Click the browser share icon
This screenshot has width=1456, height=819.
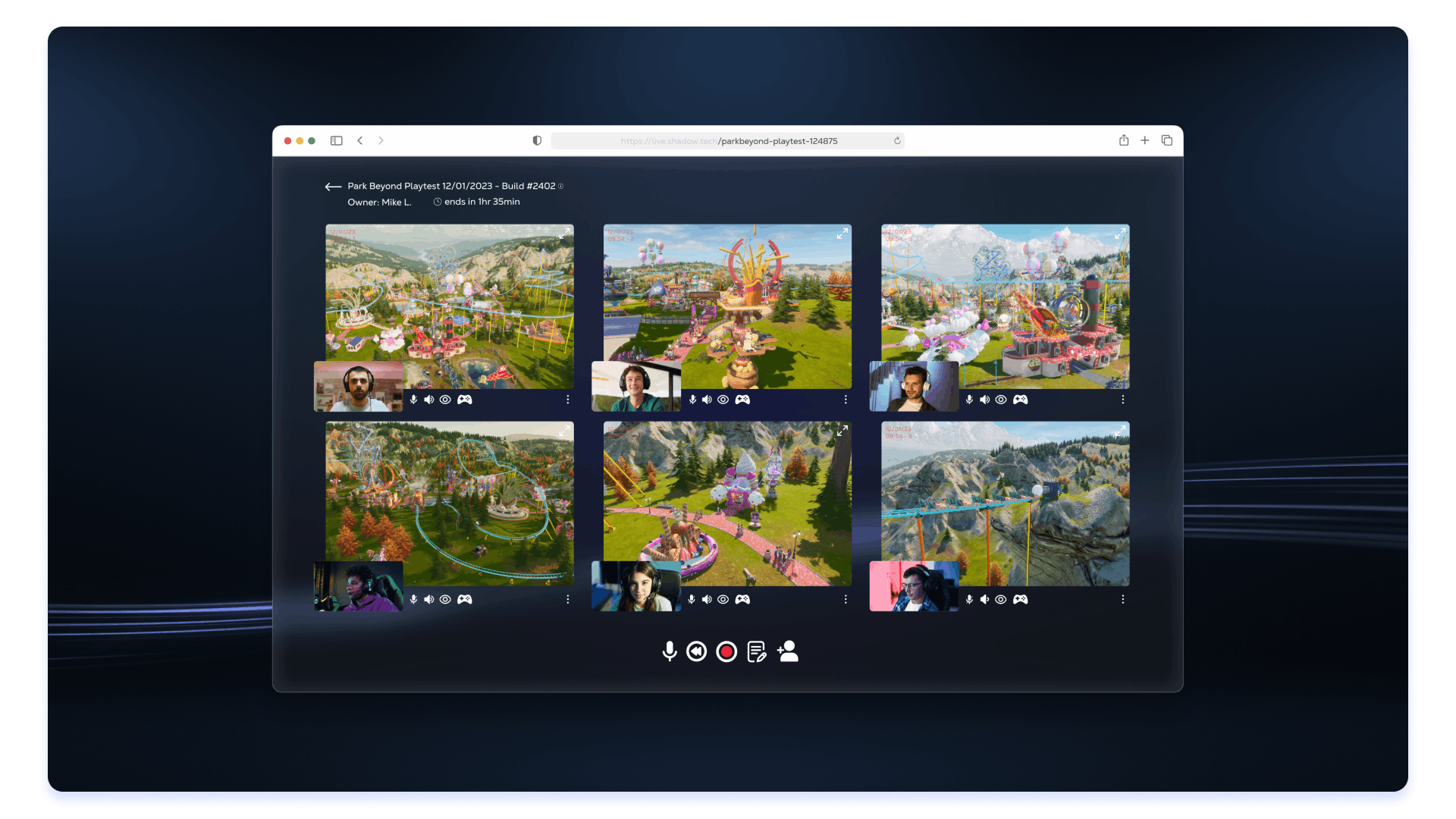[x=1124, y=140]
